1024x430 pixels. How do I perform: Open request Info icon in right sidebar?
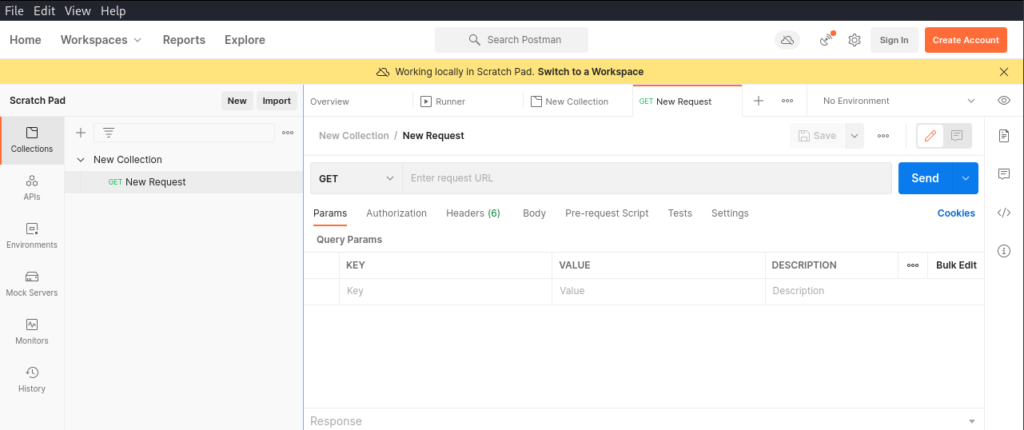[1004, 251]
